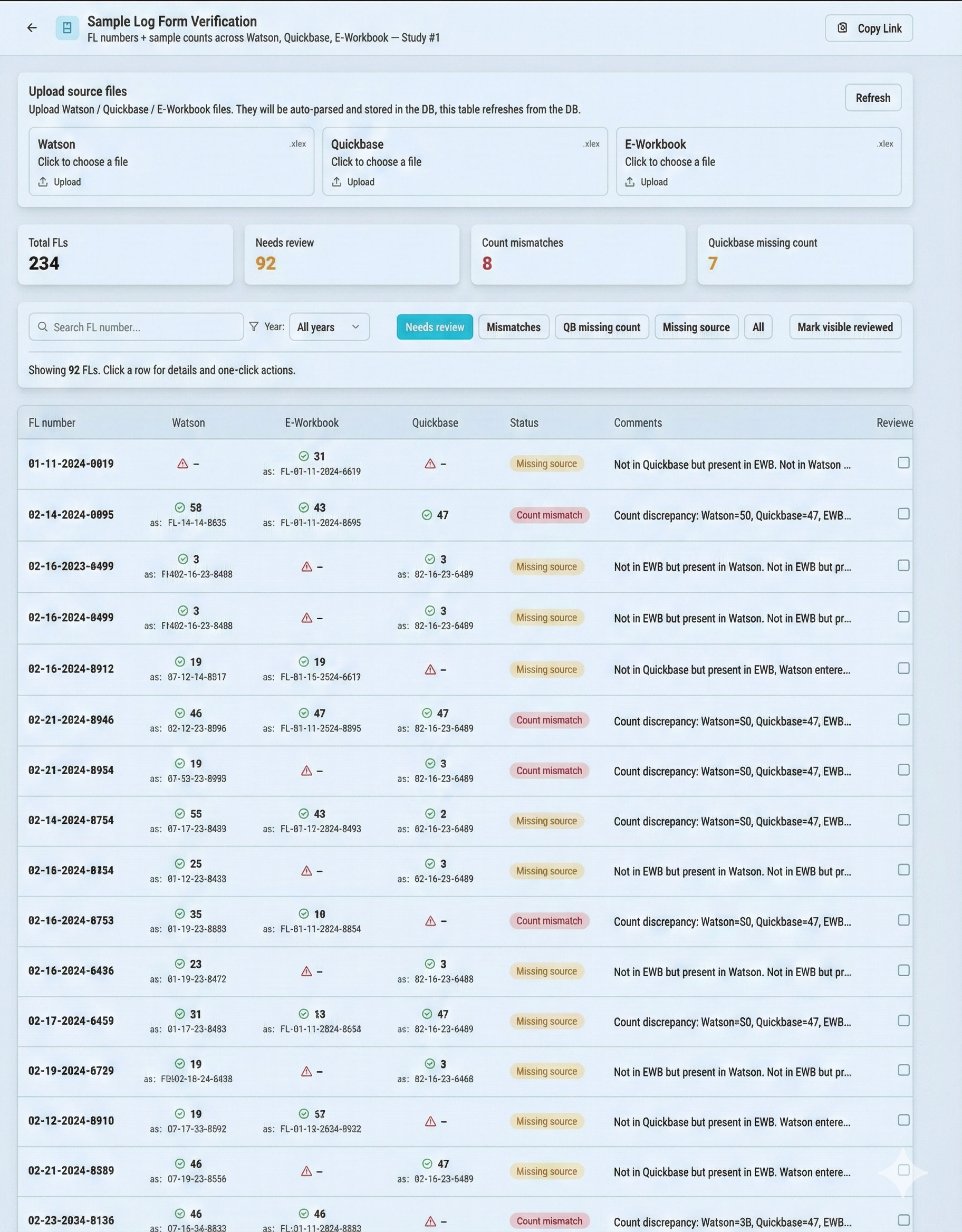Click Watson warning icon for 01-11-2024-0019
The image size is (962, 1232).
[182, 464]
